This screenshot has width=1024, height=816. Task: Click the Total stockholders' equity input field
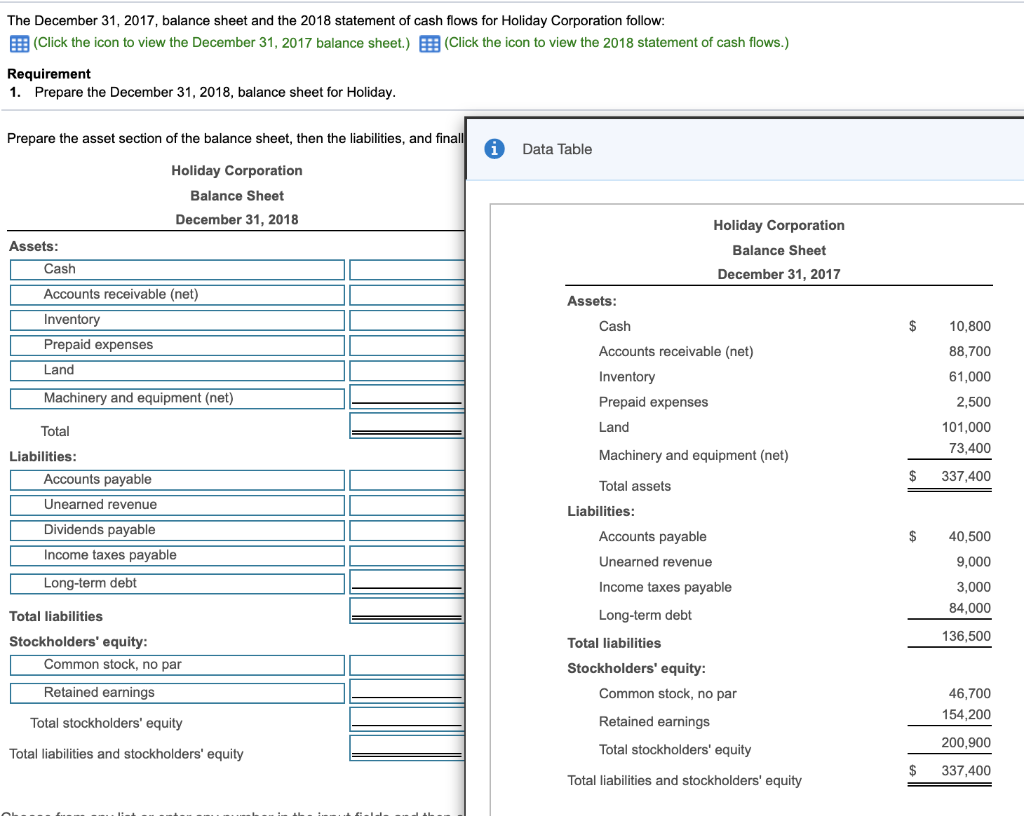[x=407, y=721]
